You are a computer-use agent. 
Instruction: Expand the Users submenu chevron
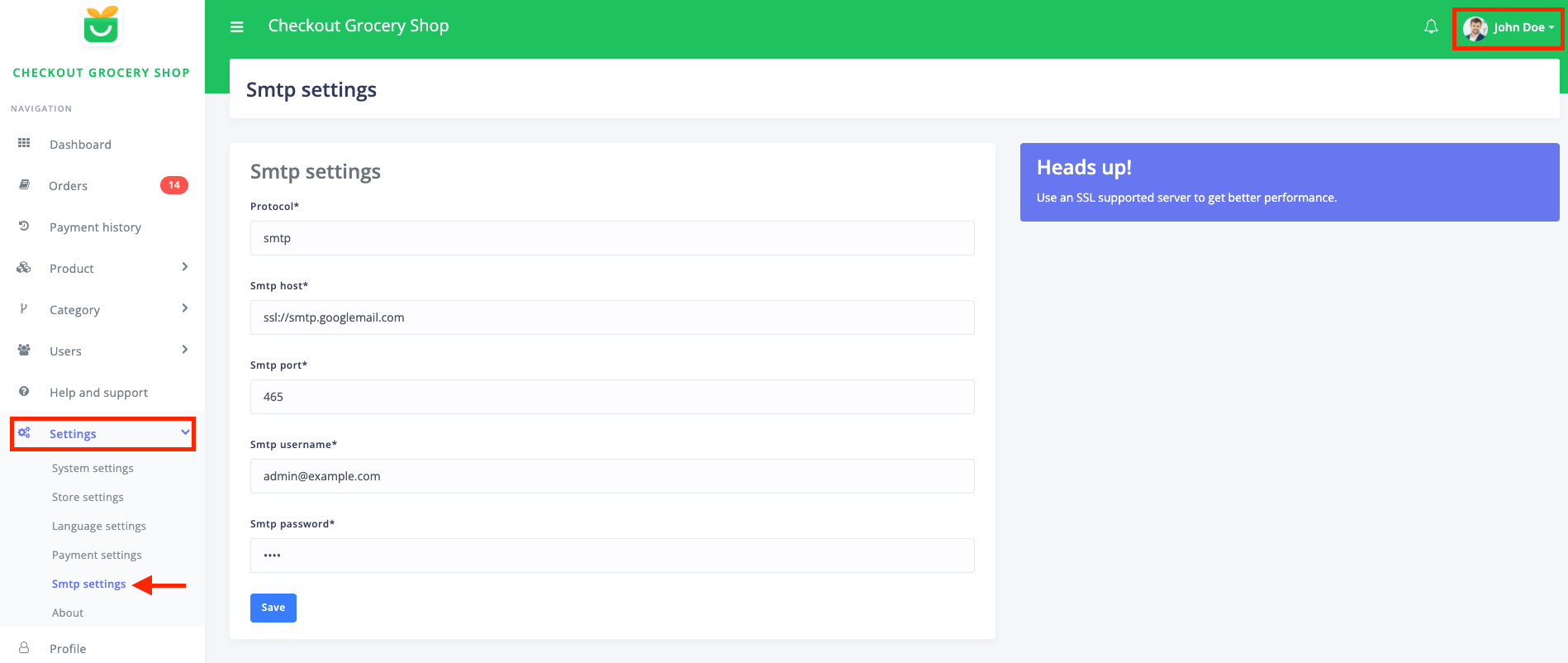pos(185,350)
